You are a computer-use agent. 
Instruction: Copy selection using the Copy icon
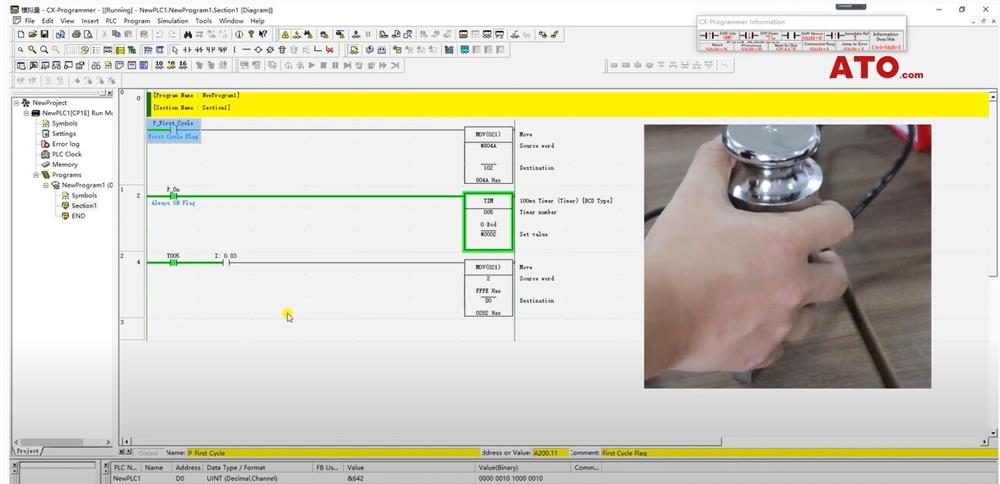click(116, 34)
